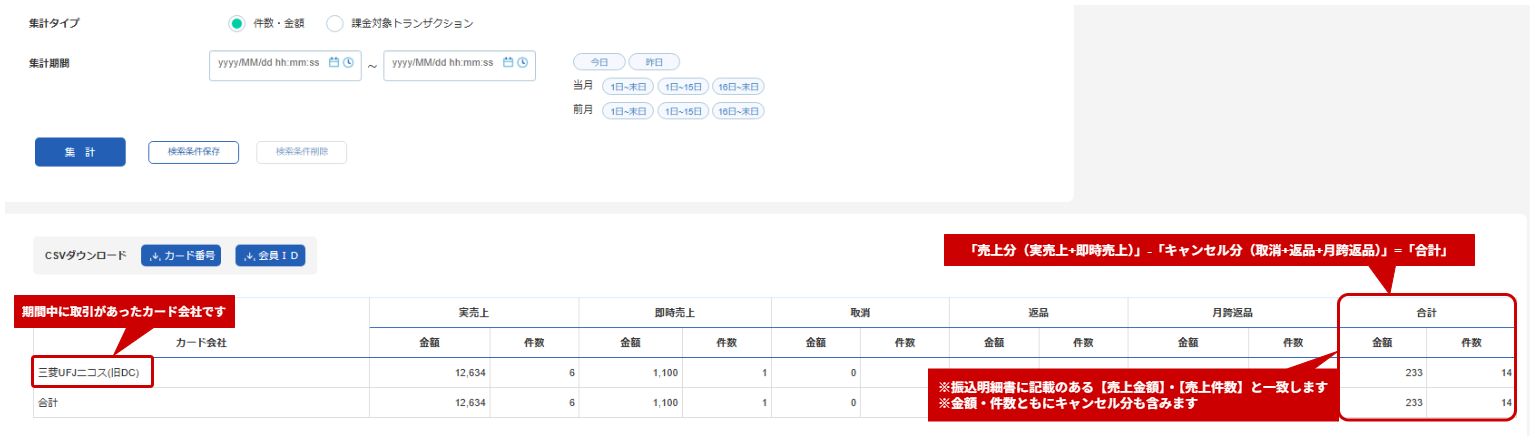The image size is (1535, 442).
Task: Choose 前月 1日~15日 period preset
Action: click(x=683, y=111)
